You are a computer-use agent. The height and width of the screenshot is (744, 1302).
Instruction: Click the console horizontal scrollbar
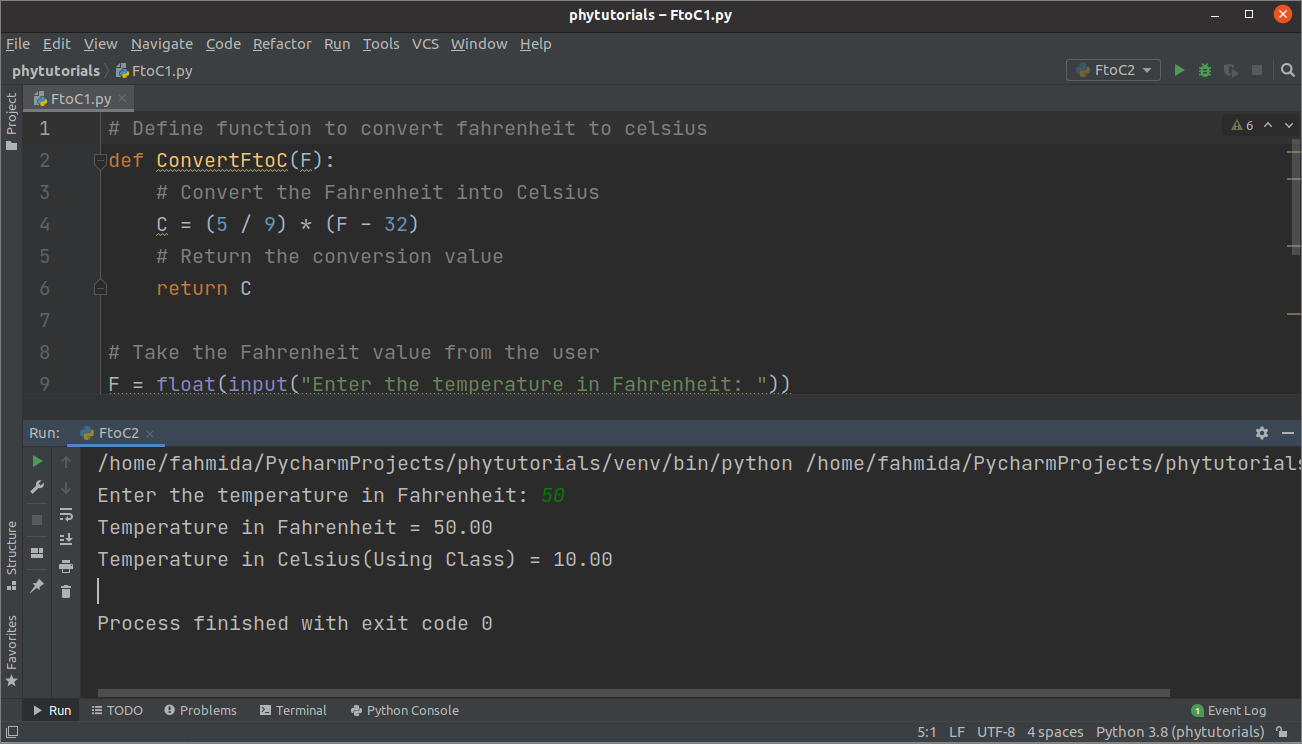(x=633, y=692)
